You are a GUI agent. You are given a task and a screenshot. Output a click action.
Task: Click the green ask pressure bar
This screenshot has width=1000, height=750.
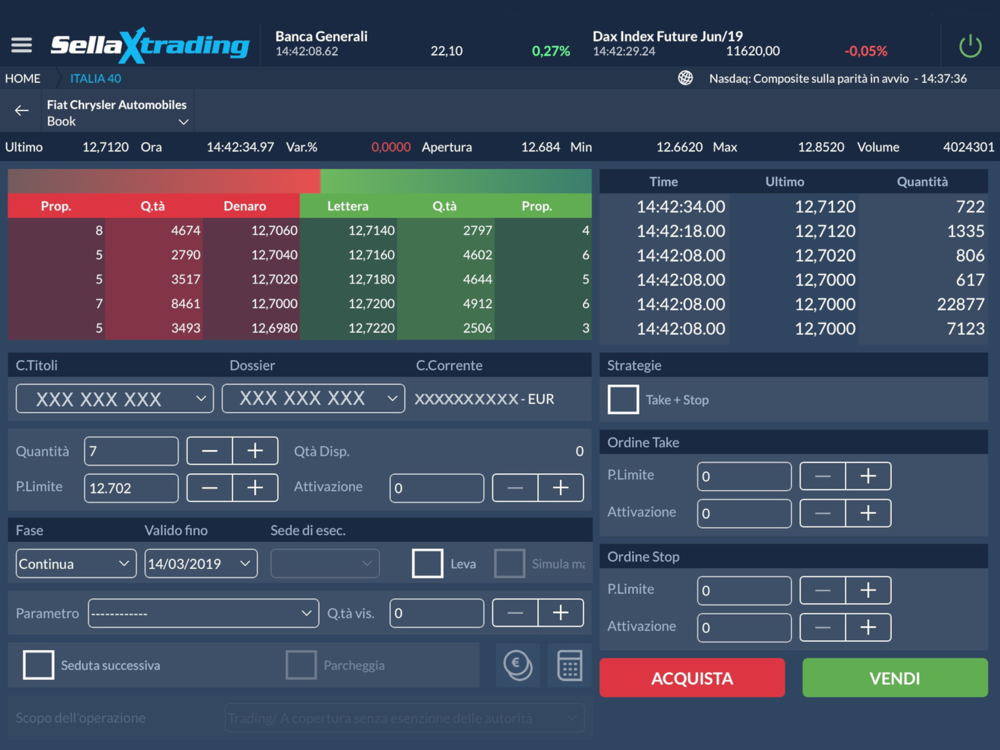pyautogui.click(x=456, y=181)
